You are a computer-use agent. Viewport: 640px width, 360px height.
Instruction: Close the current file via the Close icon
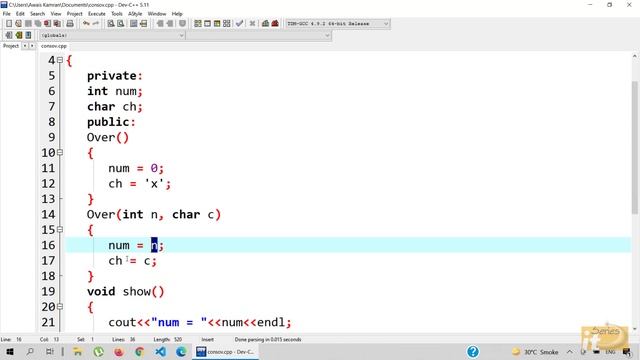tap(48, 24)
